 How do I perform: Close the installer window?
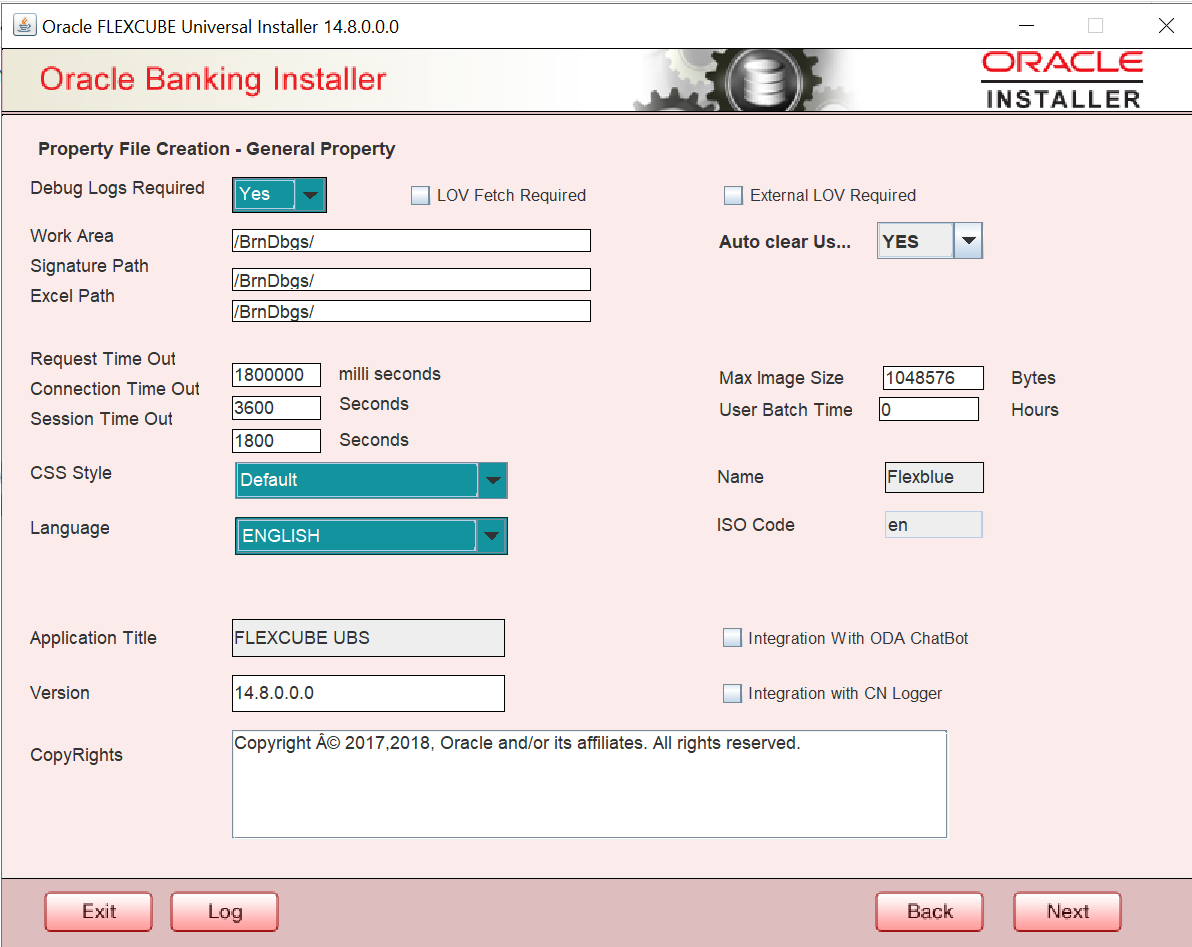1166,26
